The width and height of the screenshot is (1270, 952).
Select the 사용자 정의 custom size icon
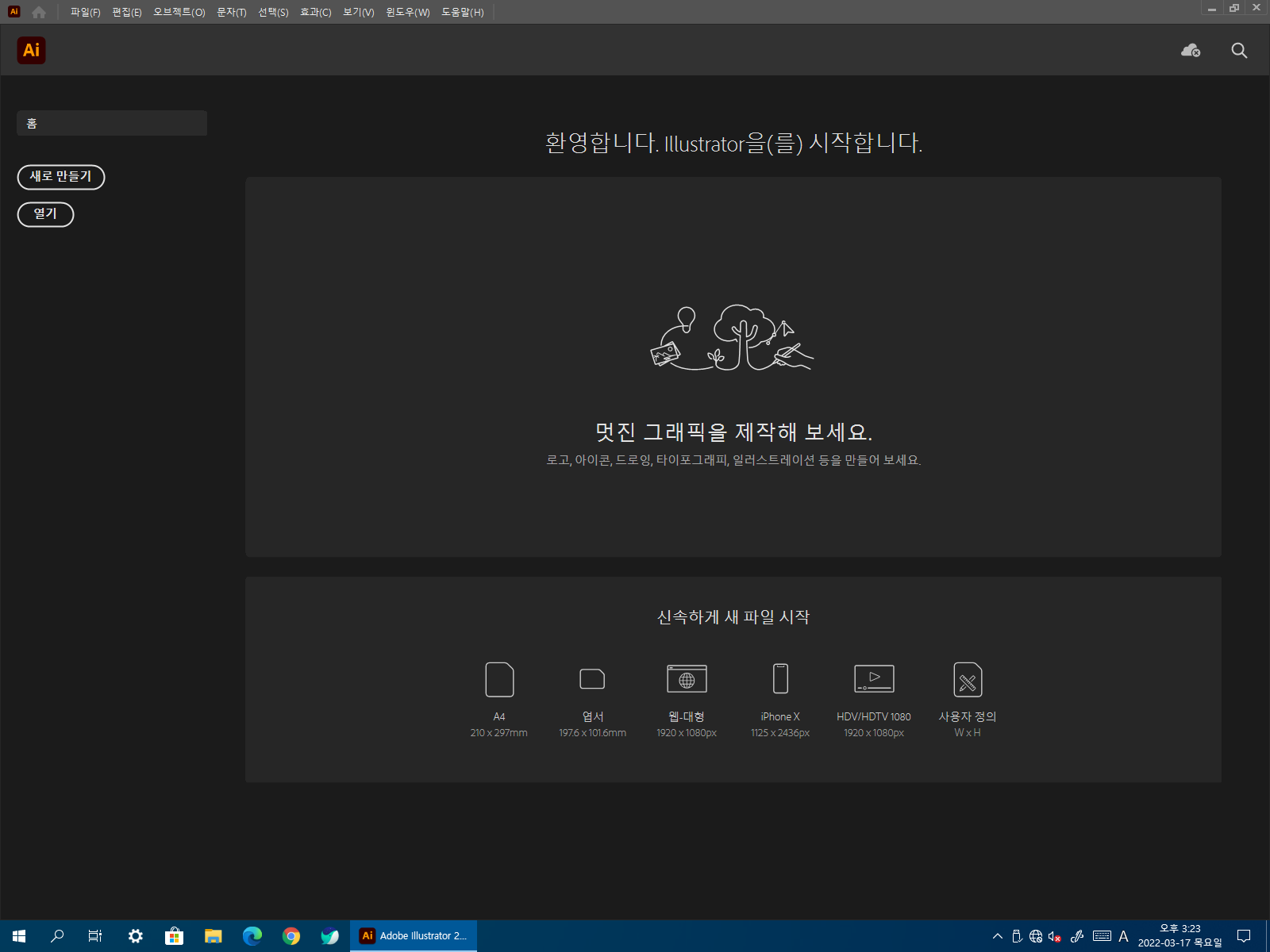968,679
